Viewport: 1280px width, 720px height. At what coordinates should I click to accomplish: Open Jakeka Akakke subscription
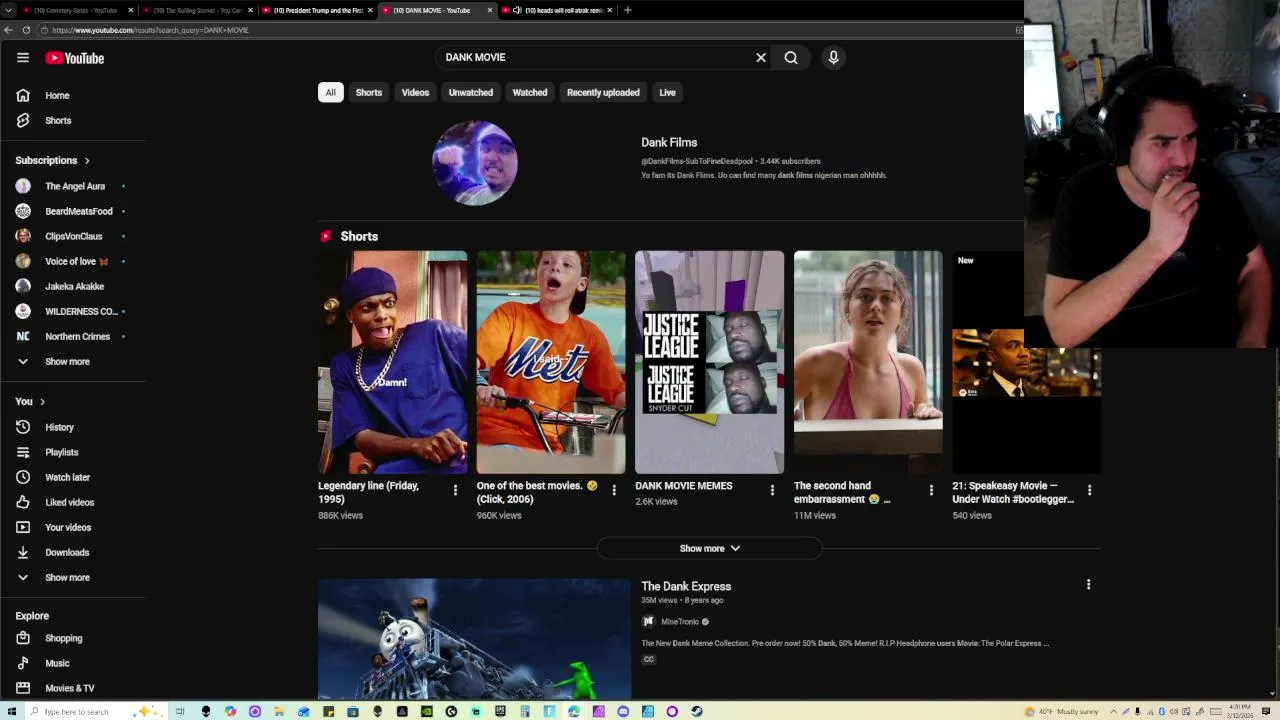point(73,286)
